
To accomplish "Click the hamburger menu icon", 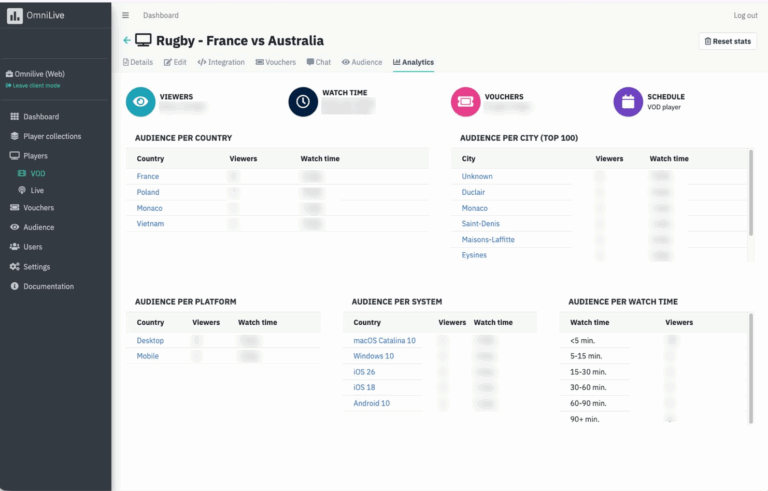I will (x=125, y=15).
